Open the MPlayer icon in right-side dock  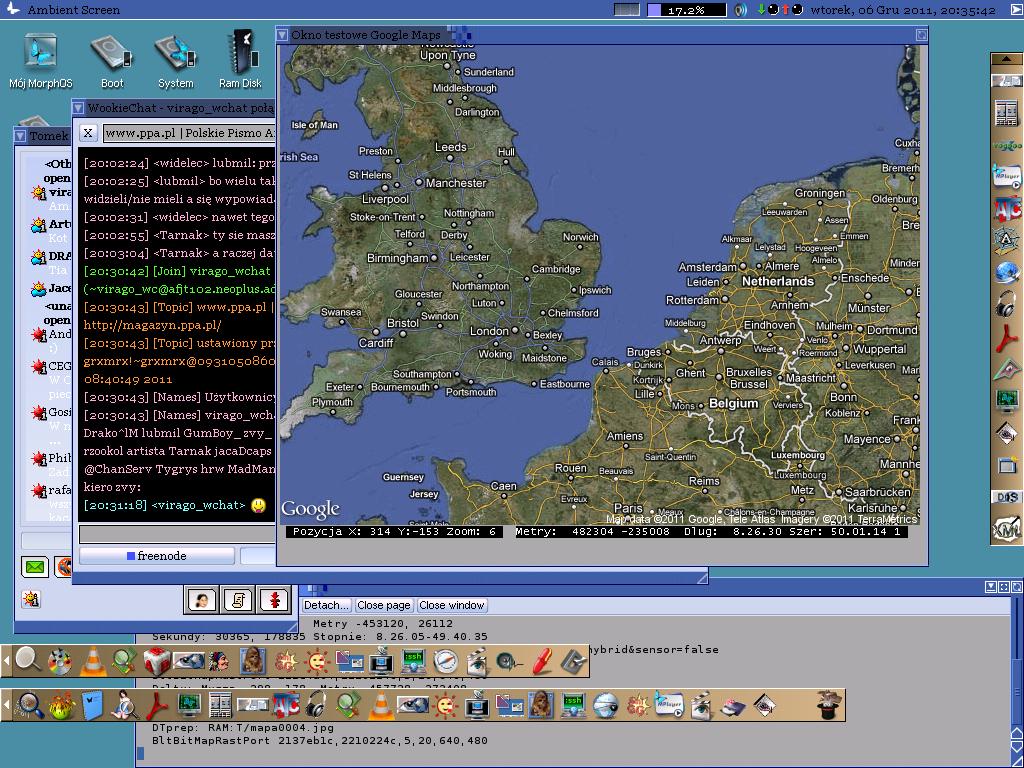click(x=1006, y=177)
